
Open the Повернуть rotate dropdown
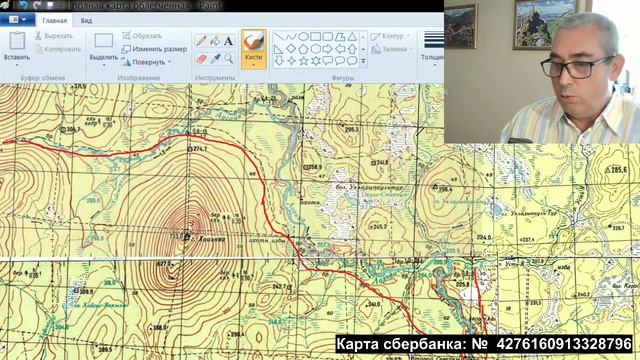148,62
